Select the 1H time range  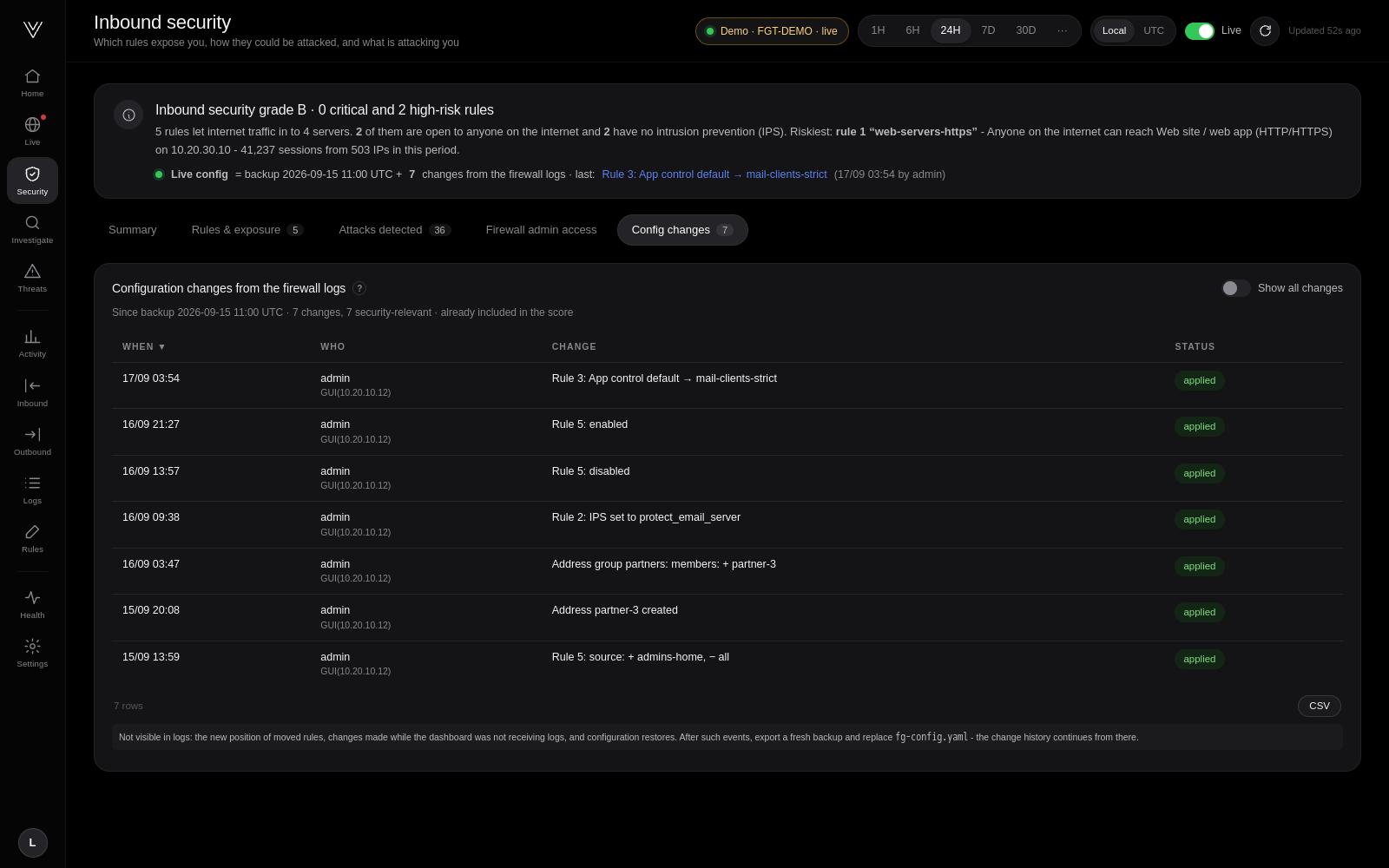(x=878, y=30)
